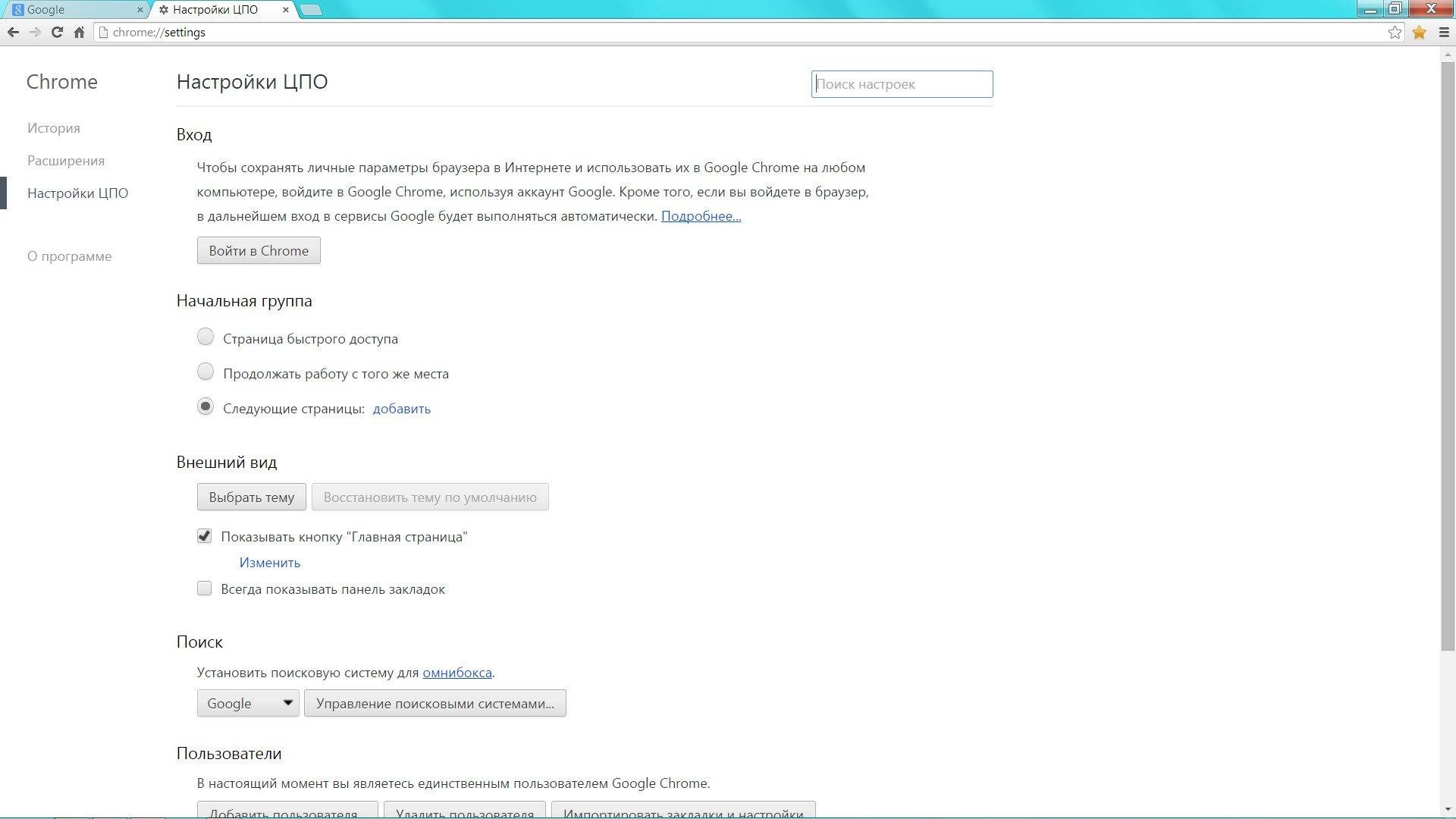
Task: Bookmark this page with the outline star
Action: [x=1395, y=32]
